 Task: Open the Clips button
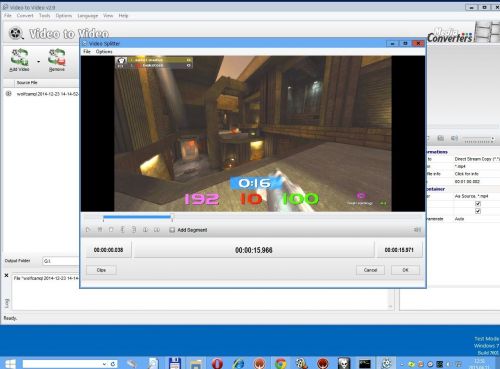tap(101, 270)
